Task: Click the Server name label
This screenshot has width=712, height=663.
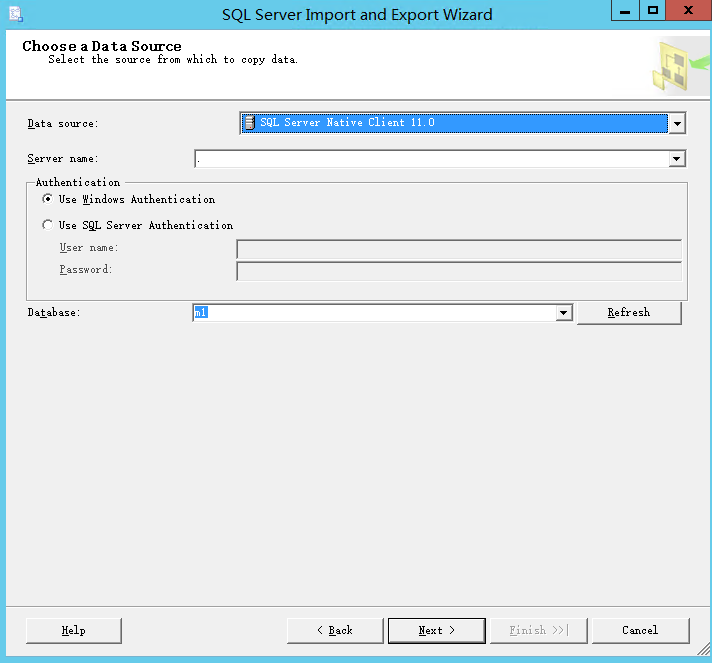Action: coord(63,158)
